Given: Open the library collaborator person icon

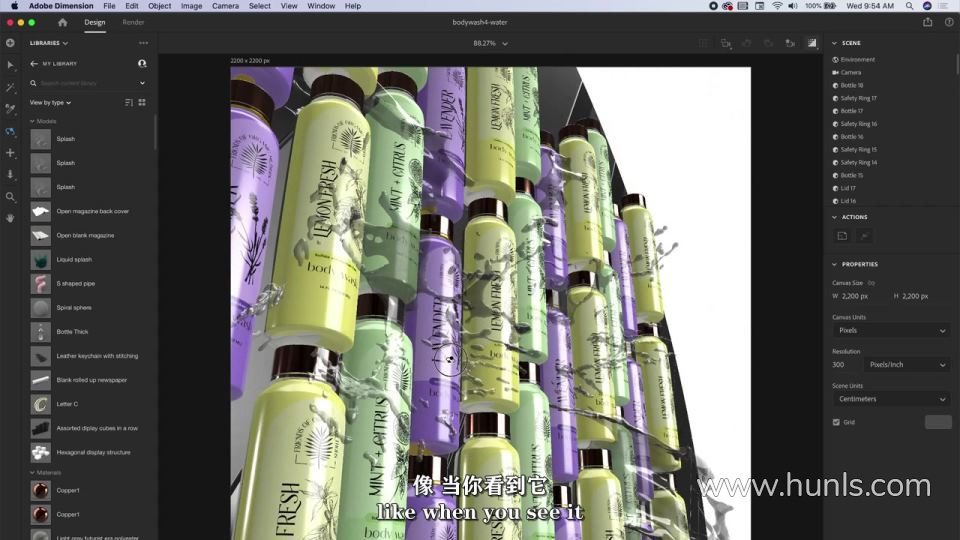Looking at the screenshot, I should pyautogui.click(x=142, y=63).
